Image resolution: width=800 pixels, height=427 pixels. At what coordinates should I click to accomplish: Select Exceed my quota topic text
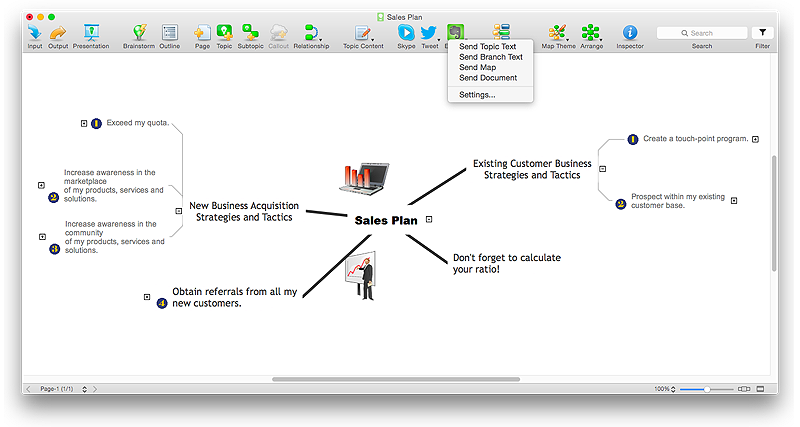(x=138, y=123)
